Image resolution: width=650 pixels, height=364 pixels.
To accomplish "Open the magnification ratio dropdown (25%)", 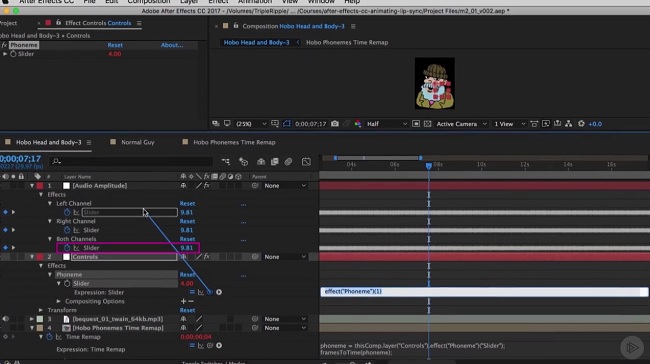I will pyautogui.click(x=251, y=124).
